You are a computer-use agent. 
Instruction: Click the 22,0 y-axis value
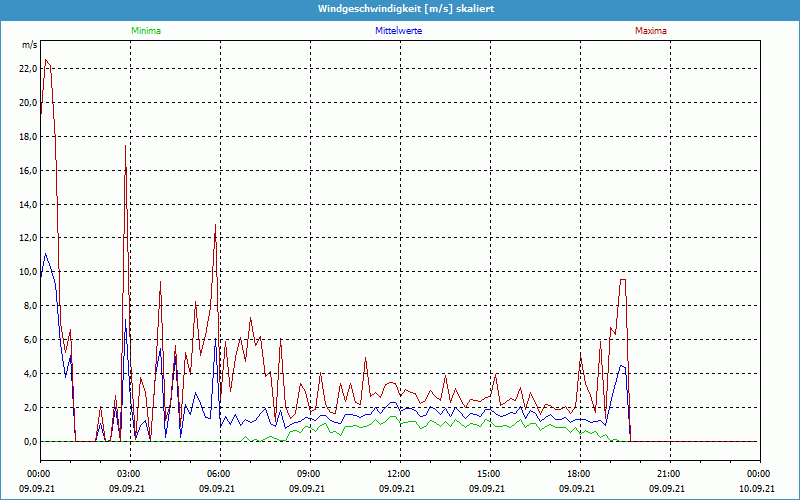pos(28,68)
